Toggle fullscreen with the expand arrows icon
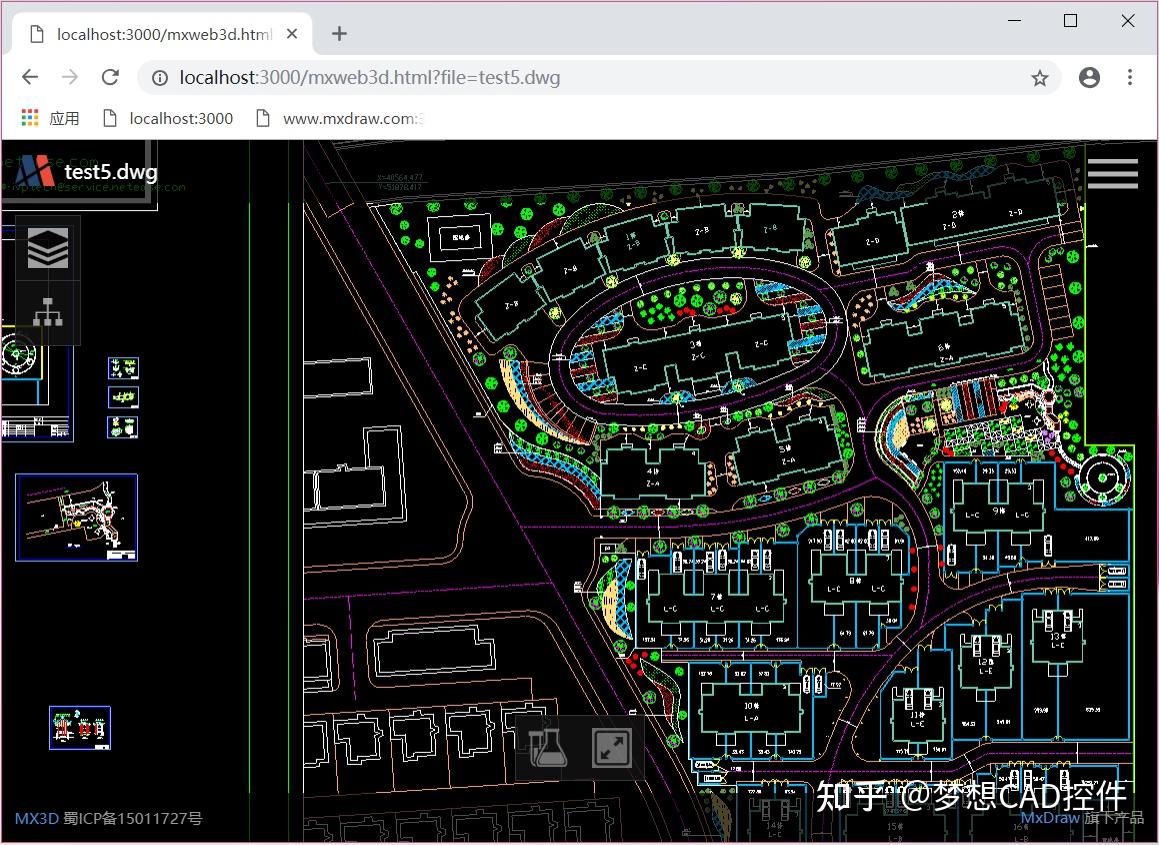The image size is (1159, 845). pyautogui.click(x=612, y=747)
